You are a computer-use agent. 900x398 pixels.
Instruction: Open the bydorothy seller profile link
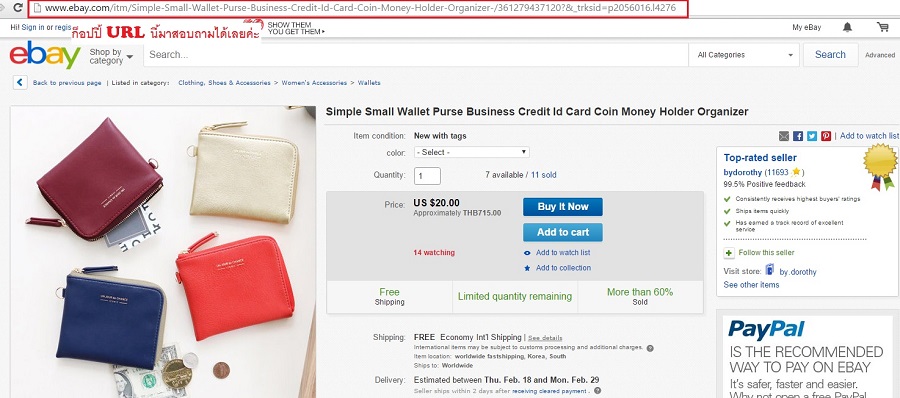pyautogui.click(x=743, y=172)
